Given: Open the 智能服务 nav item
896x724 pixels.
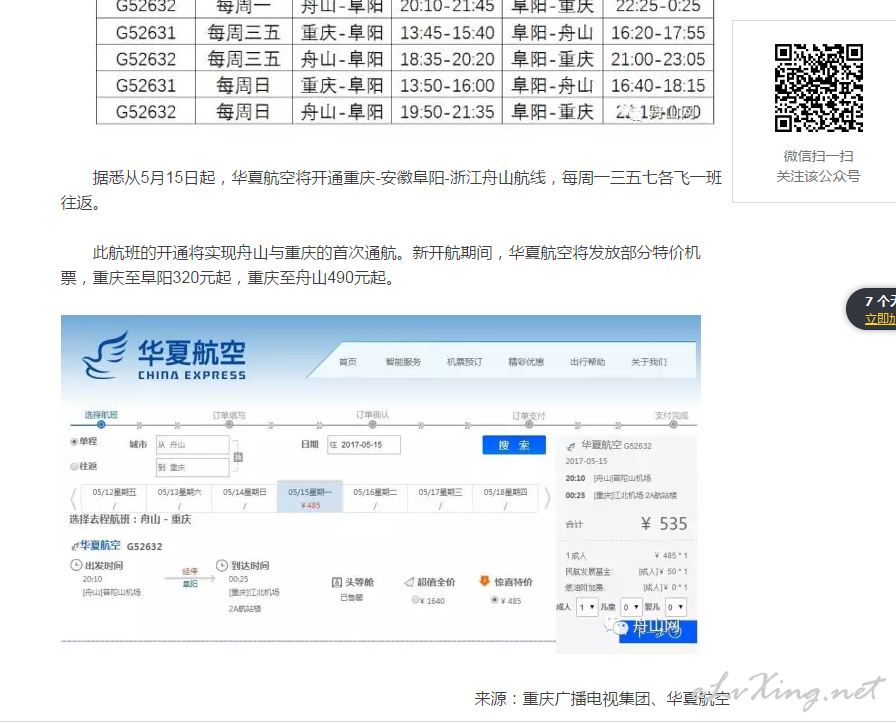Looking at the screenshot, I should coord(403,362).
